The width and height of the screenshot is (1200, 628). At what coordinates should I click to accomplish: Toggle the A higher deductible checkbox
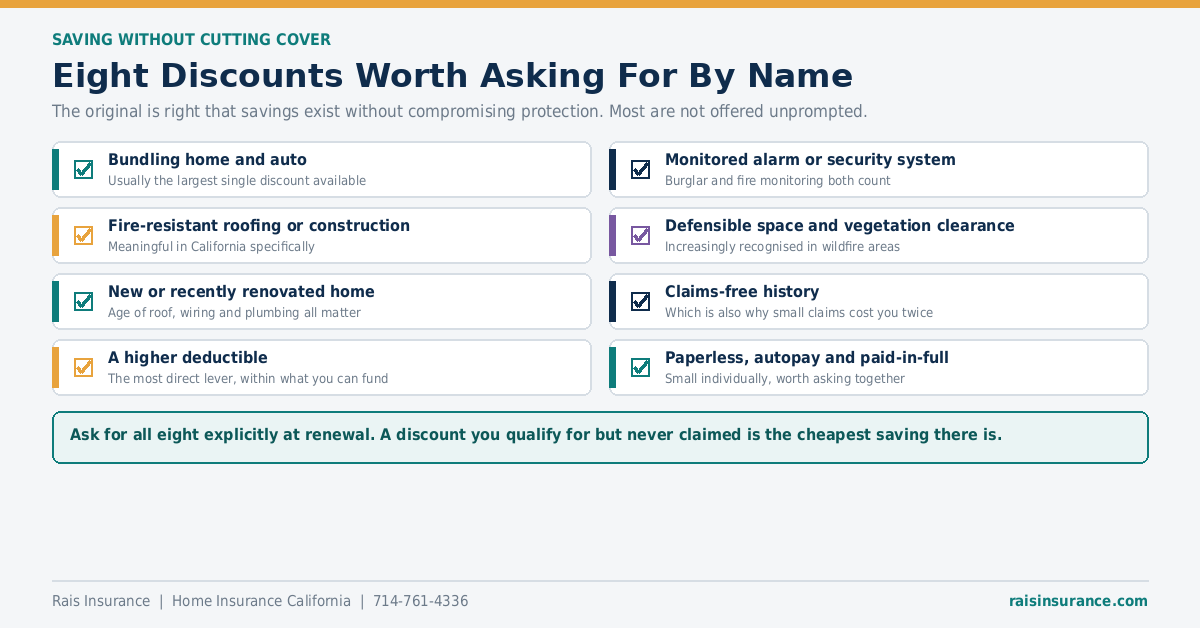pyautogui.click(x=84, y=368)
